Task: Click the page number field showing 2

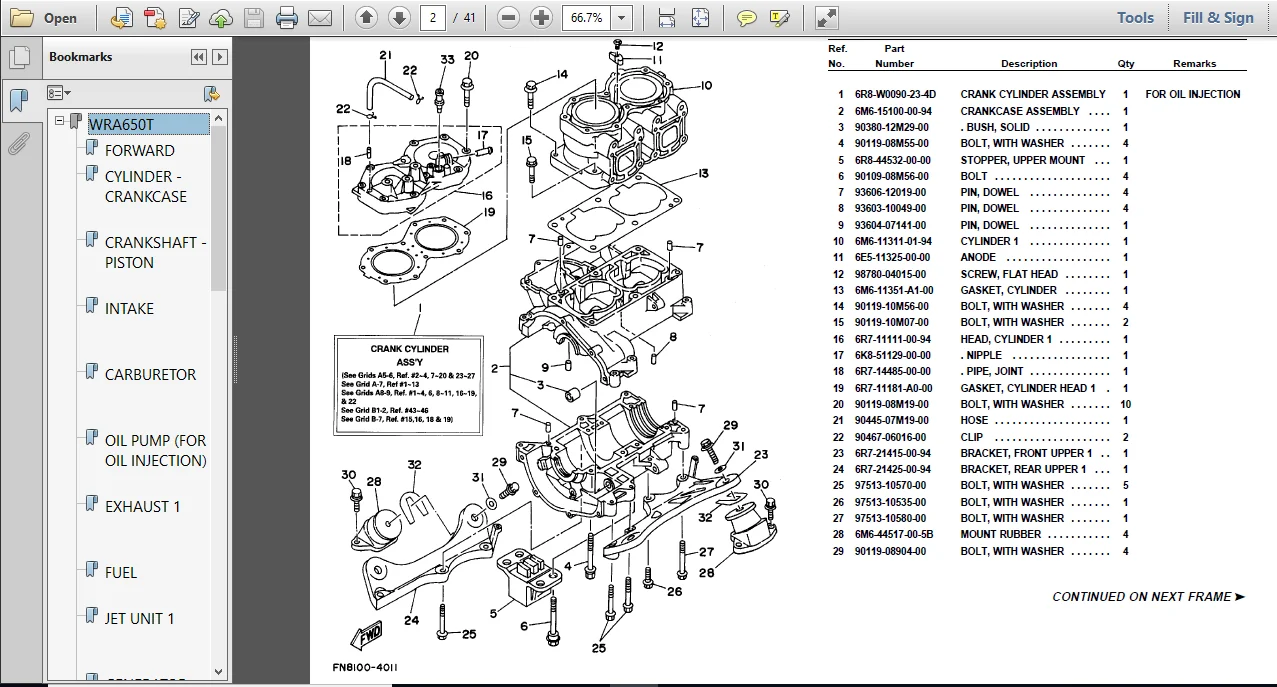Action: (x=432, y=18)
